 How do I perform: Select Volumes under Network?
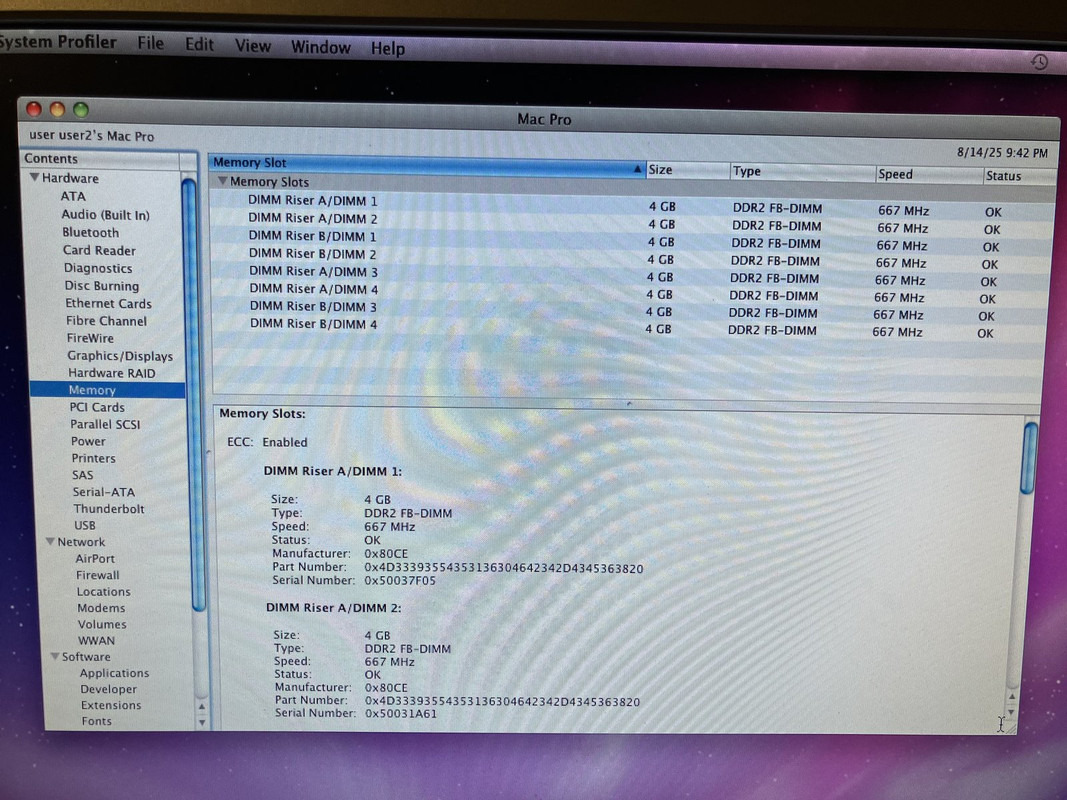(102, 624)
